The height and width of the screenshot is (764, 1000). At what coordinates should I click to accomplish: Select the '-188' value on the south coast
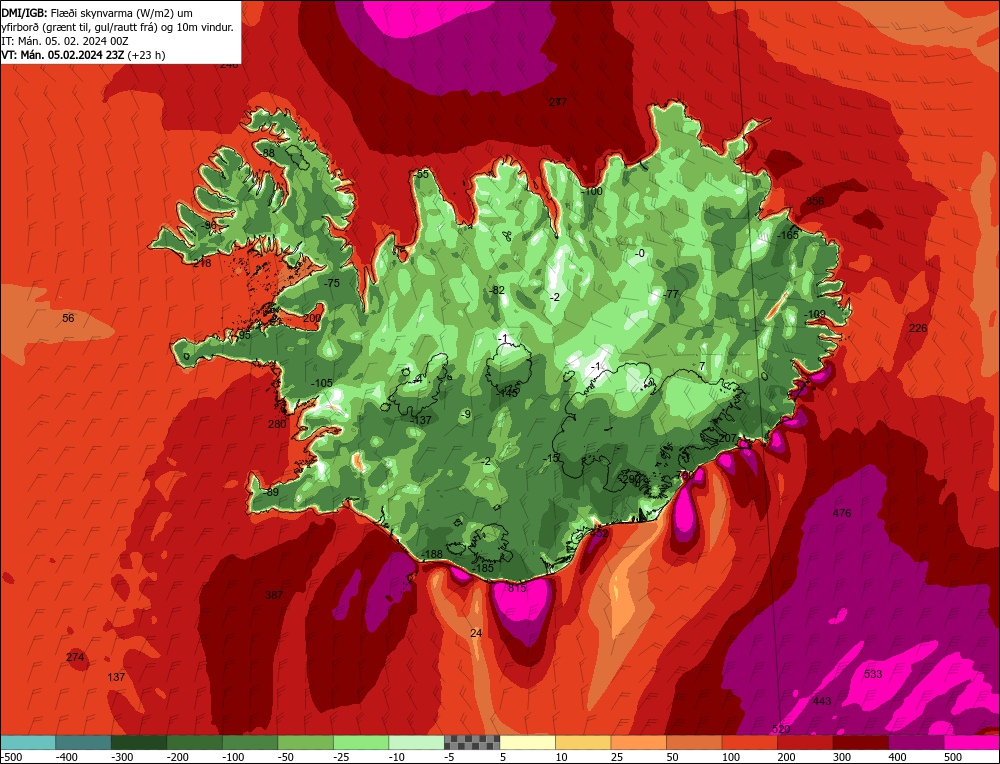click(432, 554)
